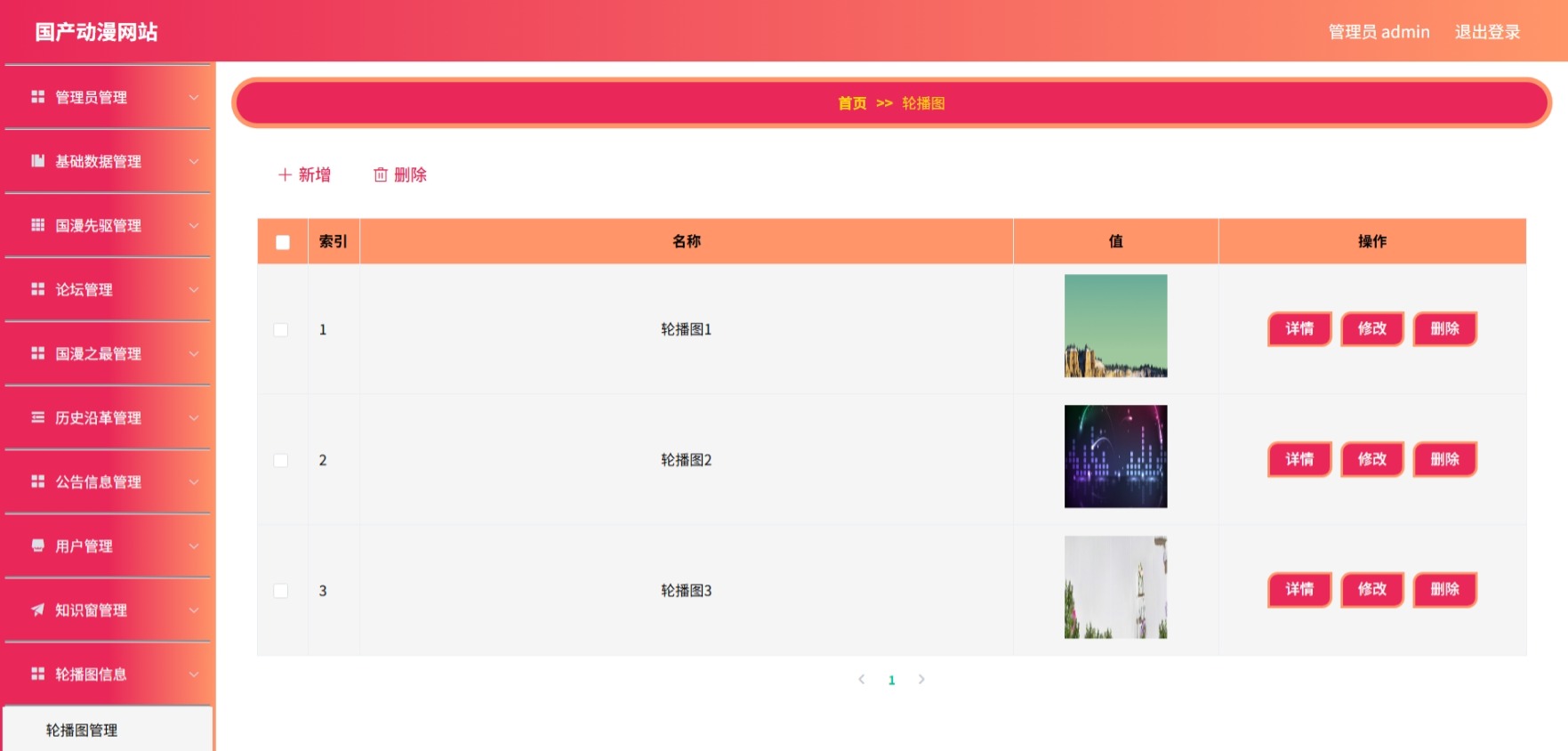This screenshot has height=751, width=1568.
Task: Expand the 公告信息管理 chevron
Action: 194,481
